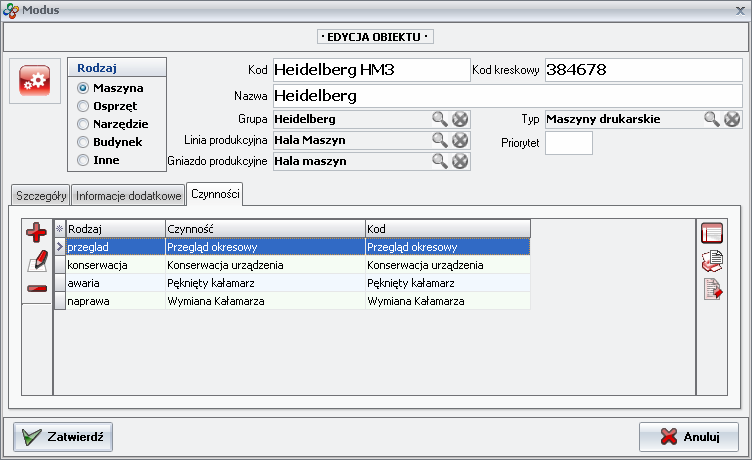This screenshot has height=460, width=752.
Task: Switch to the Szczegóły tab
Action: click(x=40, y=195)
